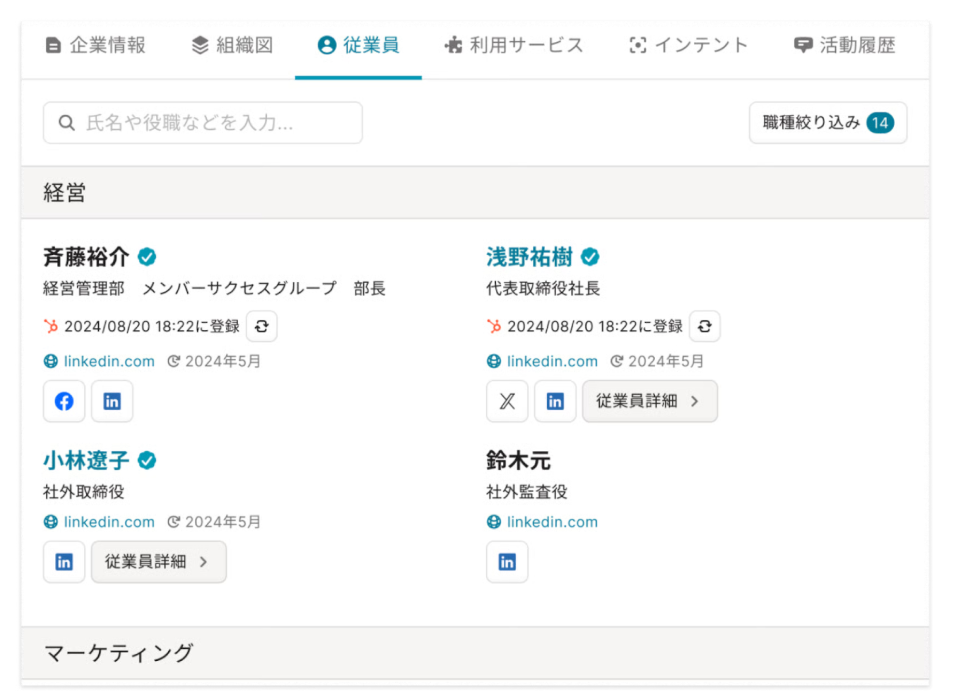Click the LinkedIn icon on 鈴木元's card
This screenshot has height=696, width=954.
(x=506, y=562)
